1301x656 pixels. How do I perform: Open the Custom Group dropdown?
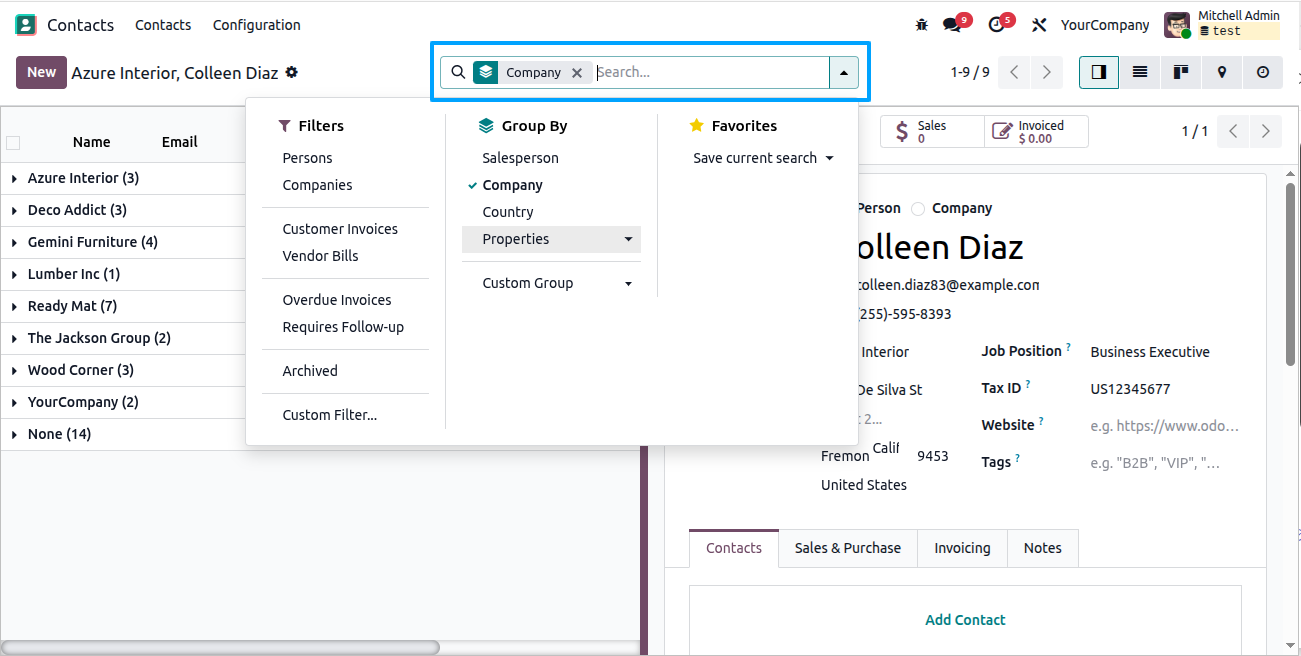(x=551, y=283)
